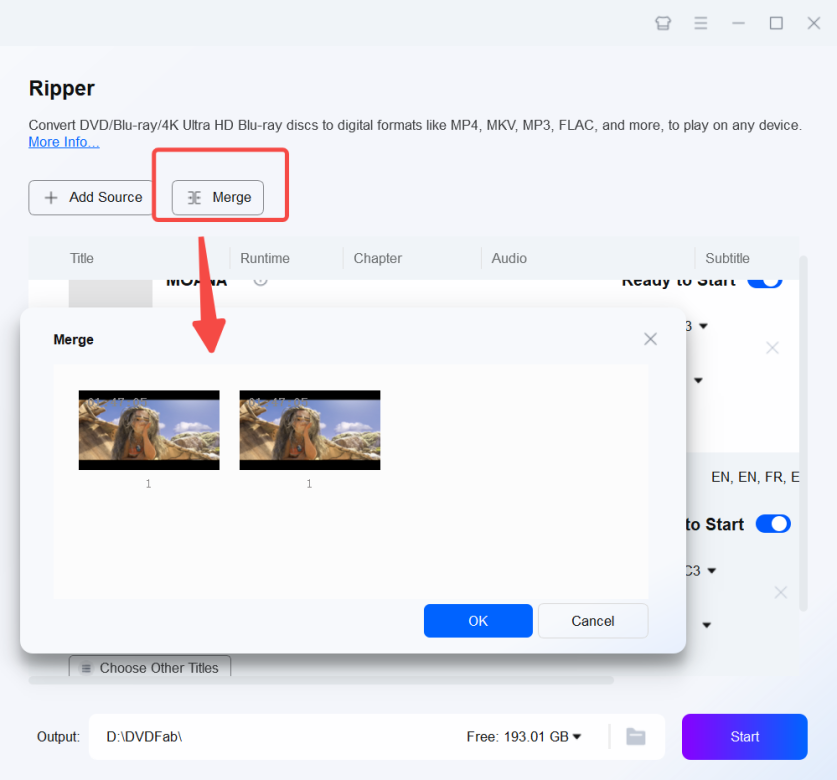
Task: Open the dropdown arrow next to 'C3'
Action: 712,571
